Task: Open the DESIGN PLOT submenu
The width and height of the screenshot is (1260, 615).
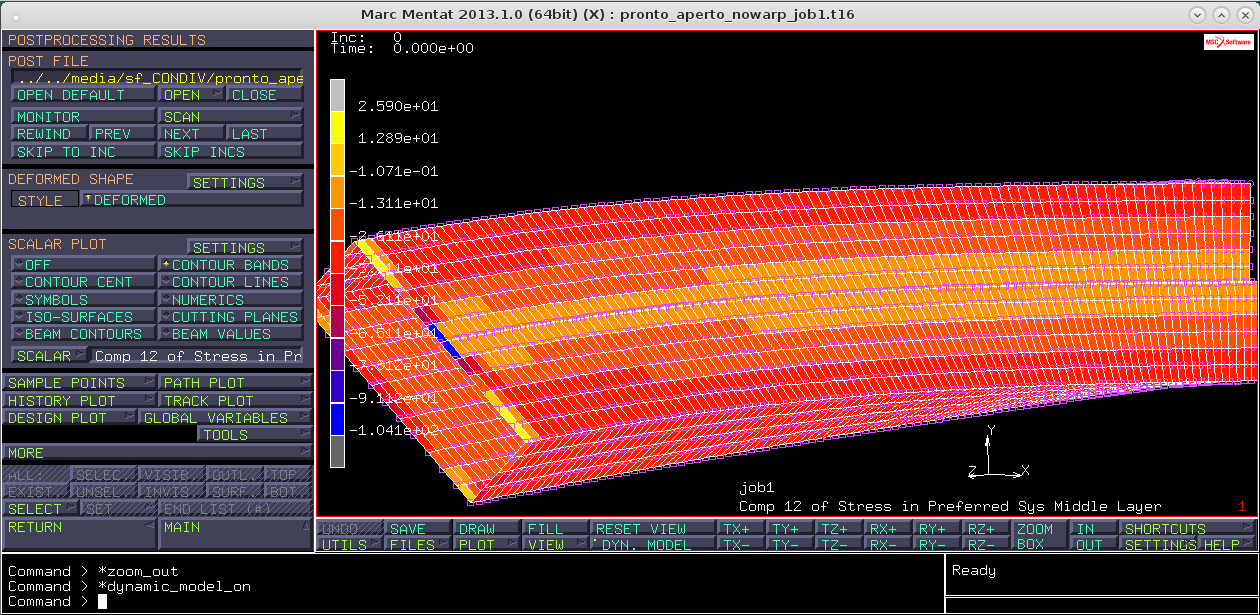Action: 70,417
